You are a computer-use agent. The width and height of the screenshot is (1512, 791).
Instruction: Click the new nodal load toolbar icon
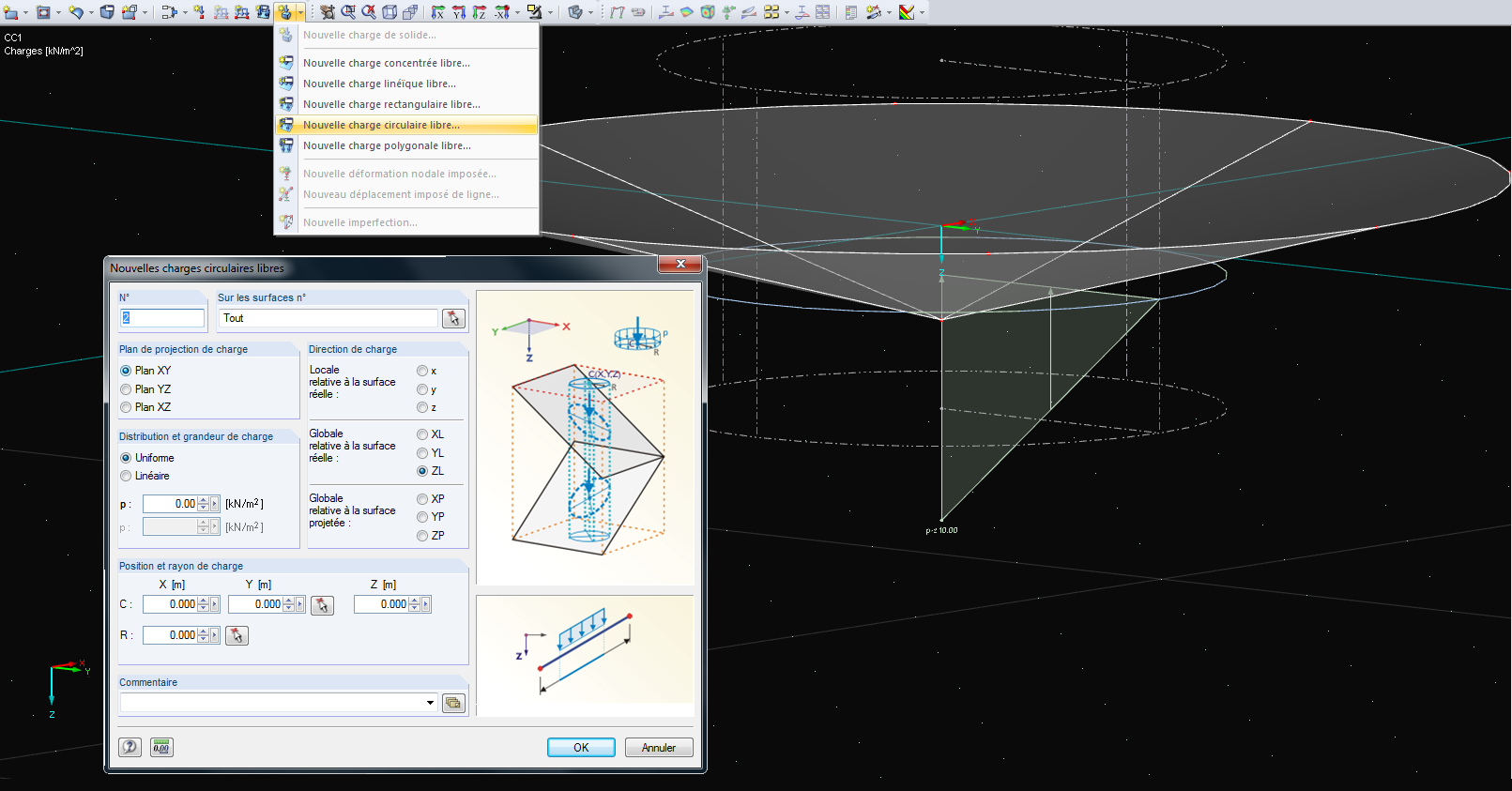[199, 12]
